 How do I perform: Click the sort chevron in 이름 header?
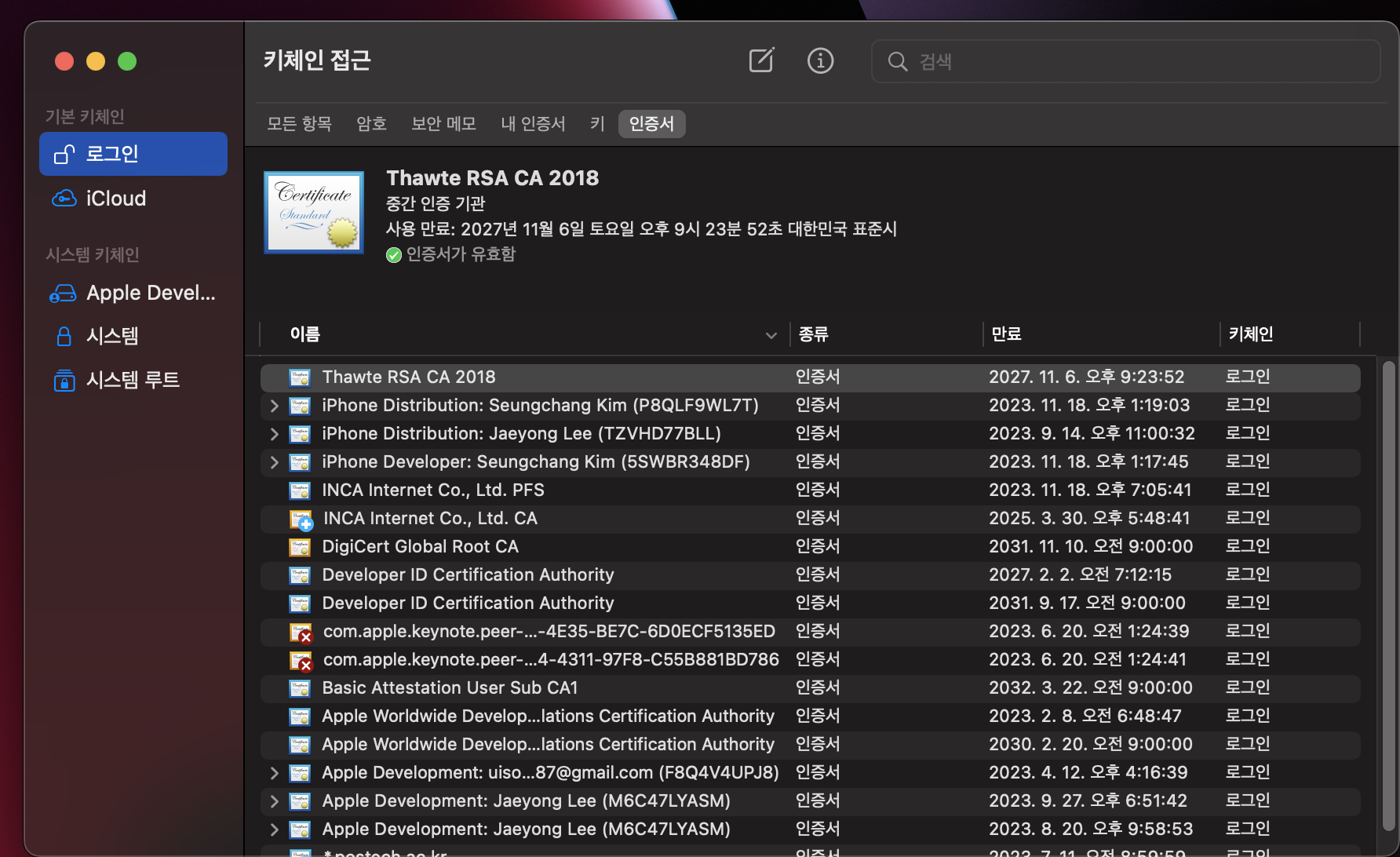point(771,335)
